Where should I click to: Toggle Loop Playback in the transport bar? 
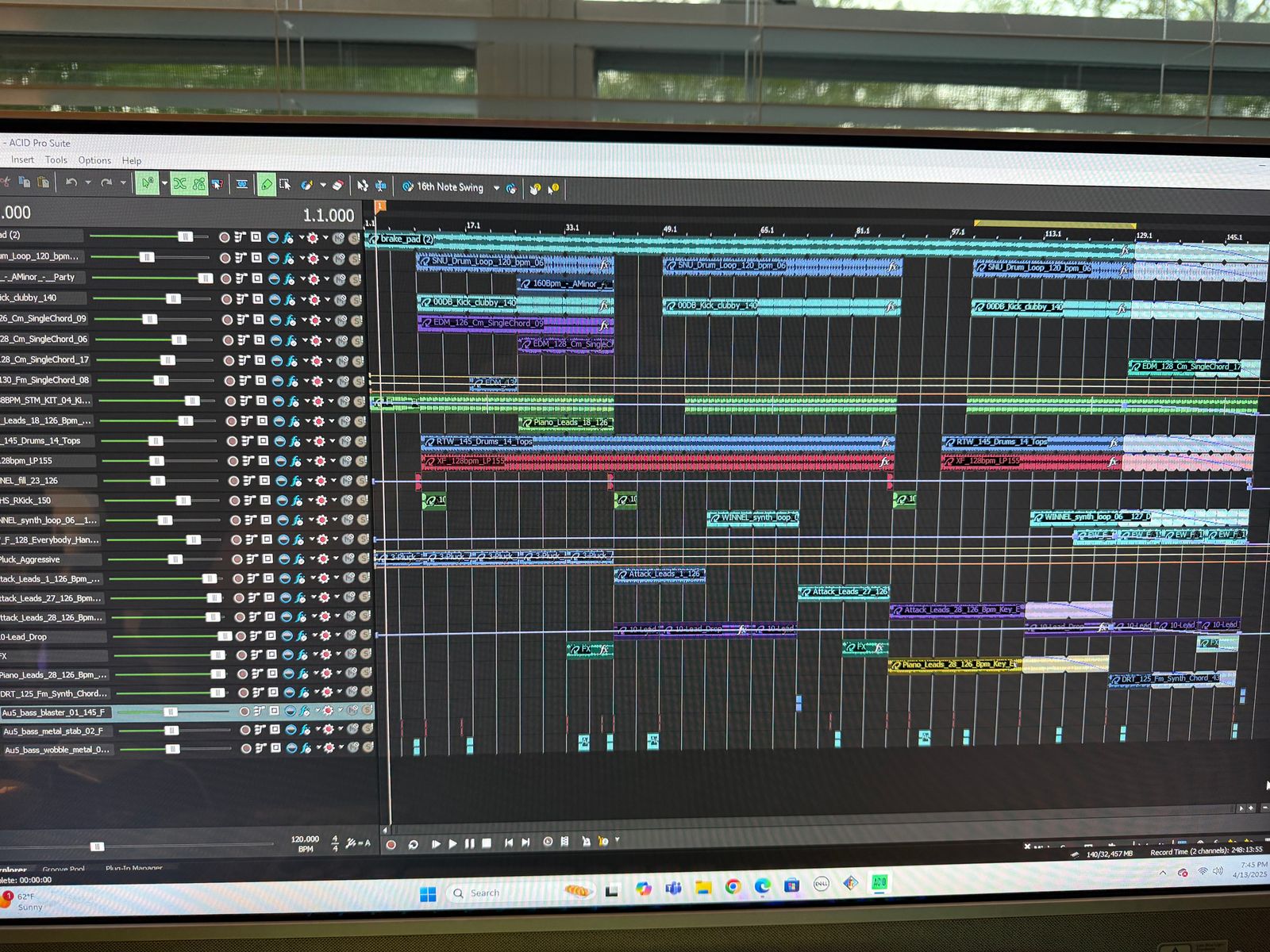click(x=413, y=845)
